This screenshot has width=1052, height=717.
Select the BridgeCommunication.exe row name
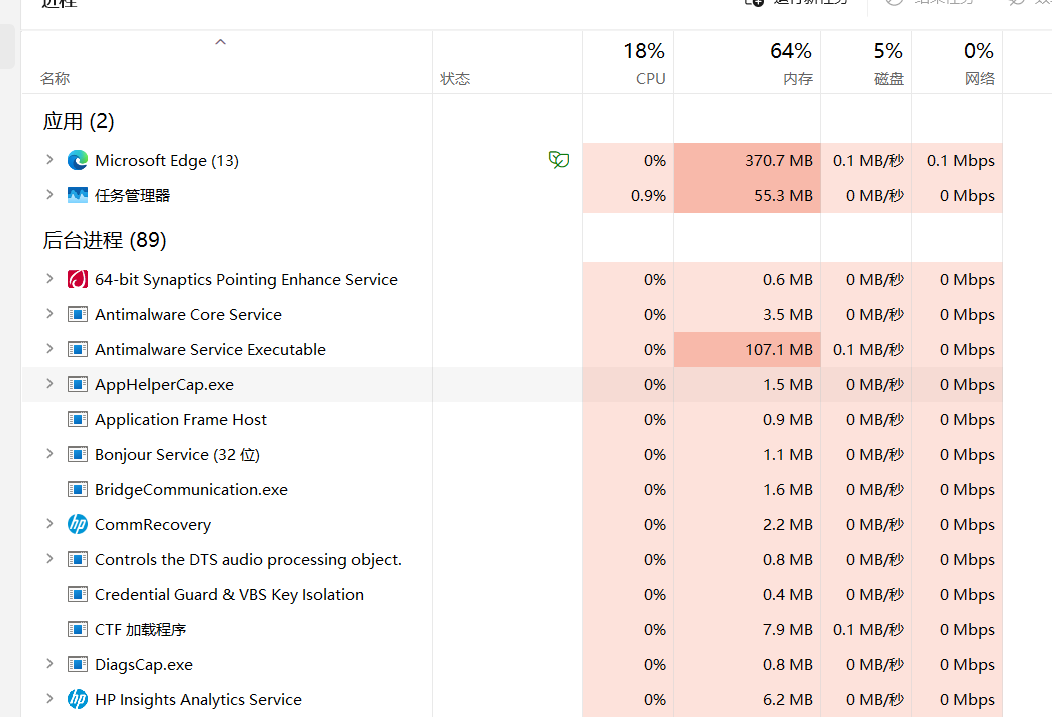pyautogui.click(x=191, y=489)
